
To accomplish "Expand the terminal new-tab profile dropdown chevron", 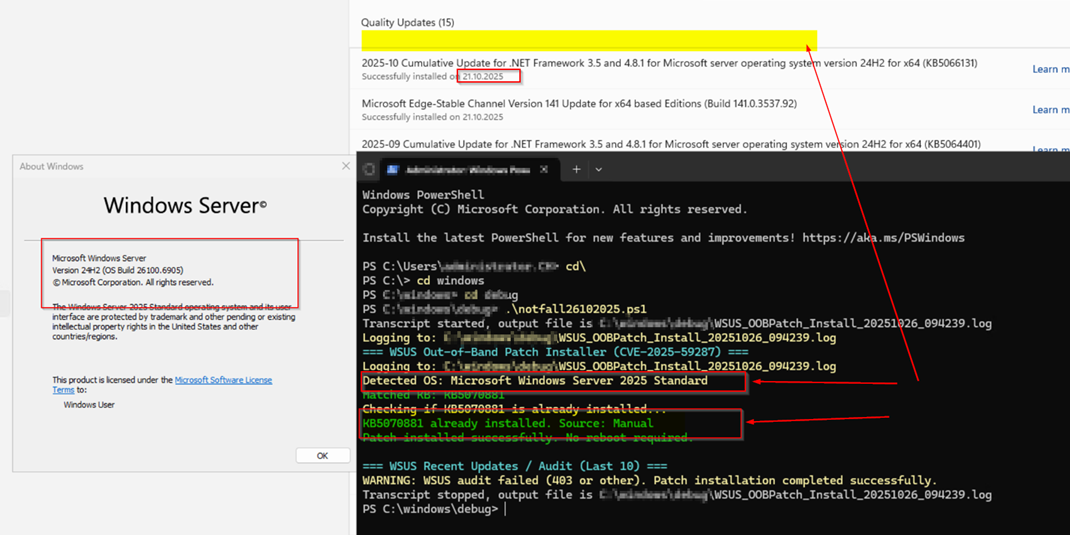I will coord(599,170).
